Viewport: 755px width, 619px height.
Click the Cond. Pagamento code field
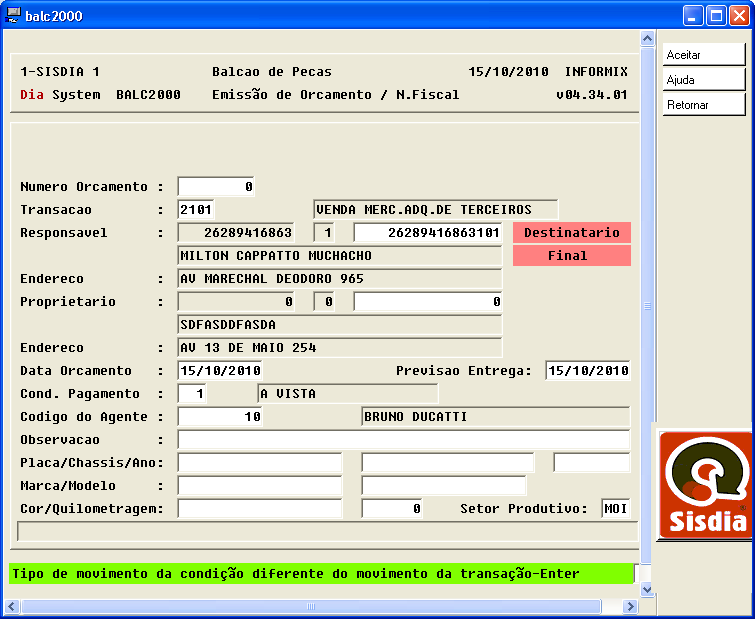192,394
